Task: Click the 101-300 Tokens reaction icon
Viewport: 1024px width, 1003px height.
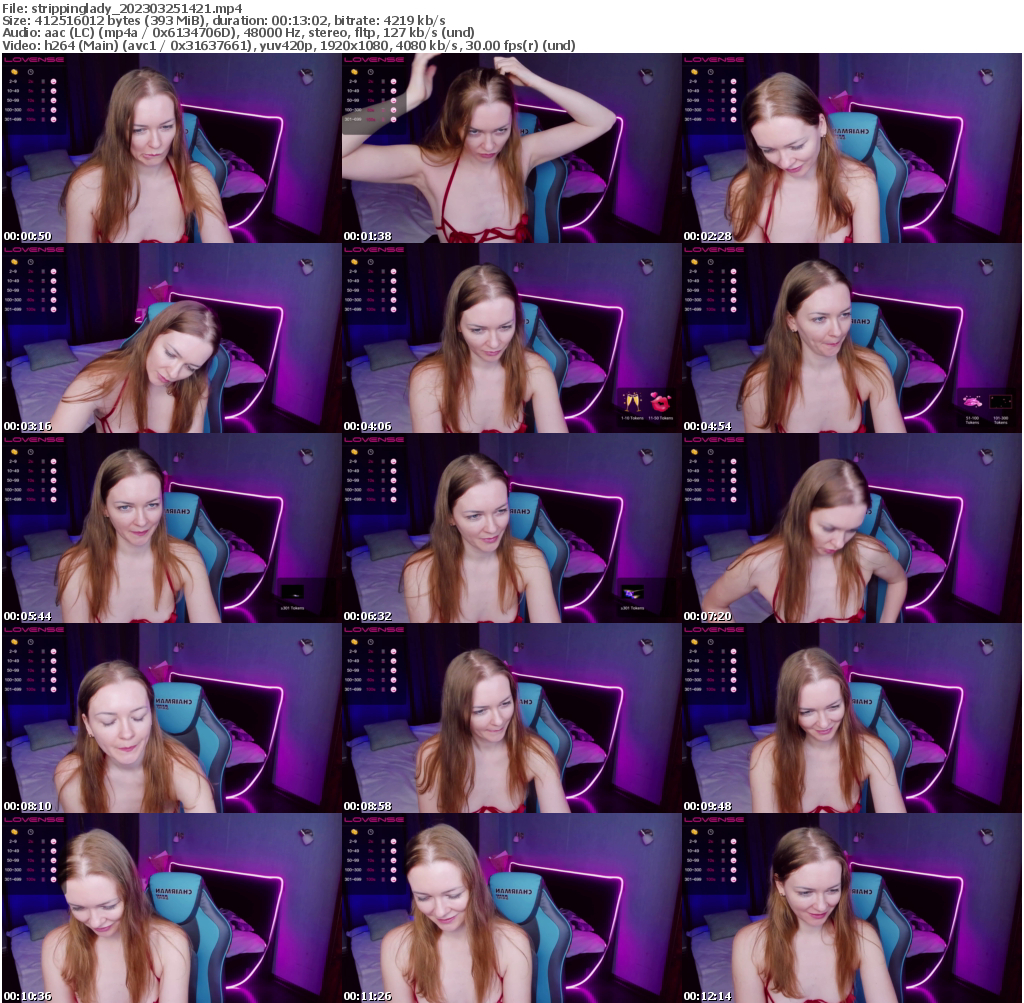Action: click(x=1001, y=401)
